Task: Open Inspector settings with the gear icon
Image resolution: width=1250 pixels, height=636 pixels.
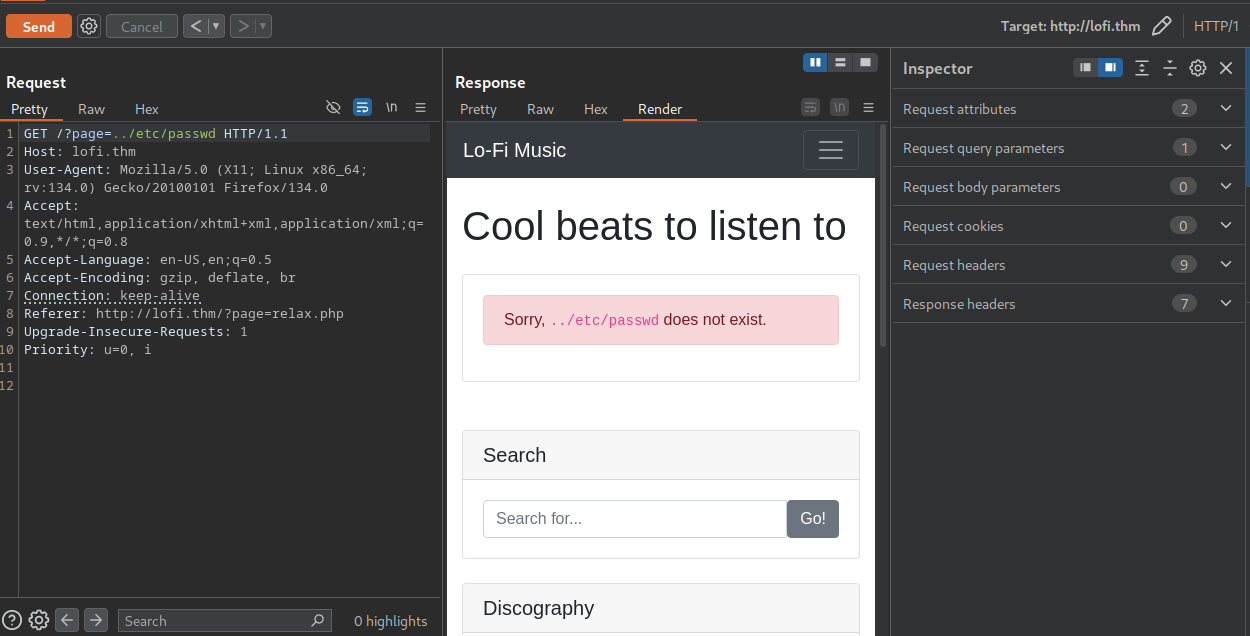Action: pyautogui.click(x=1198, y=68)
